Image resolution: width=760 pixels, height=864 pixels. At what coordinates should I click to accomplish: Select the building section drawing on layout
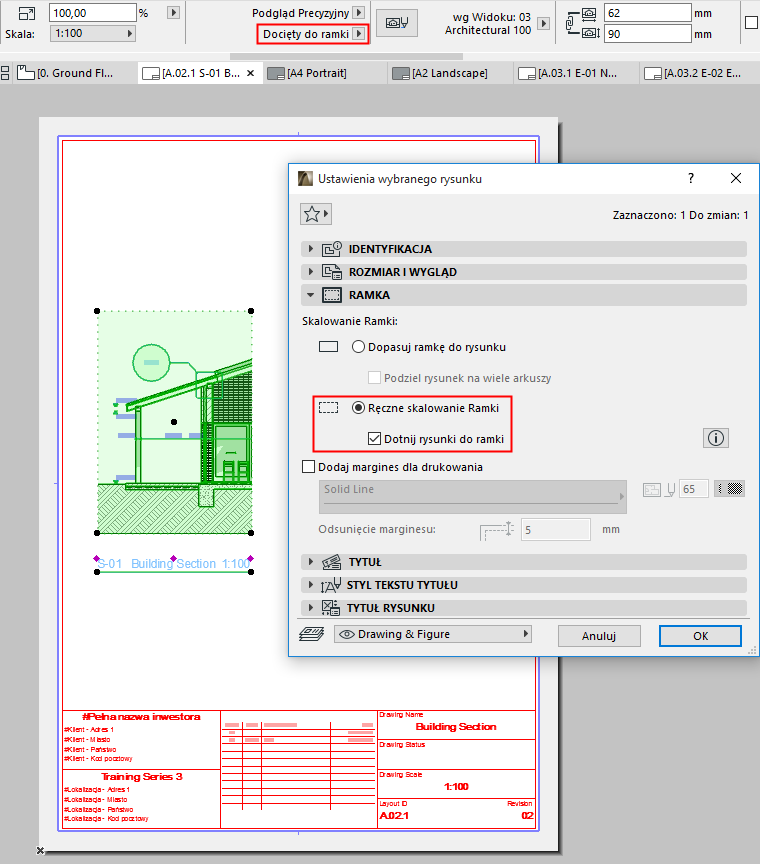coord(175,422)
